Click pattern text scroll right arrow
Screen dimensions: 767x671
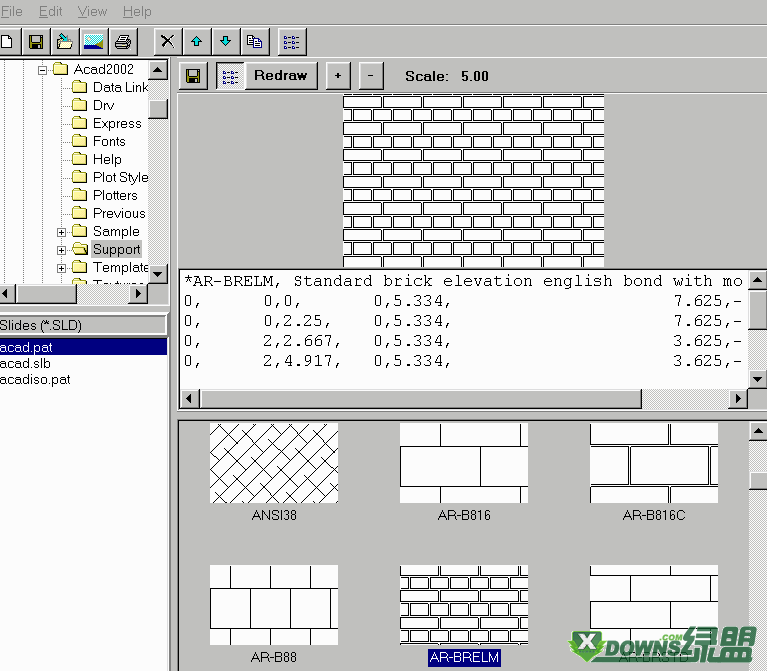tap(738, 399)
